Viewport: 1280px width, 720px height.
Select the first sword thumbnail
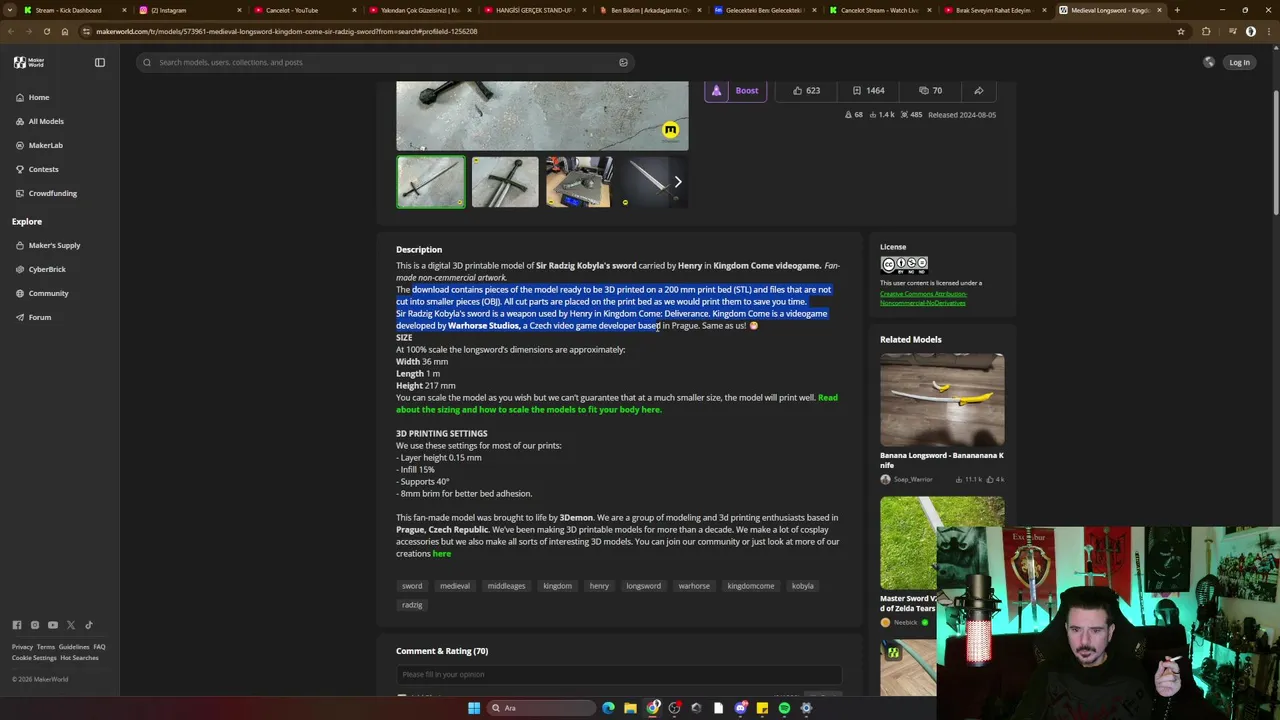431,182
